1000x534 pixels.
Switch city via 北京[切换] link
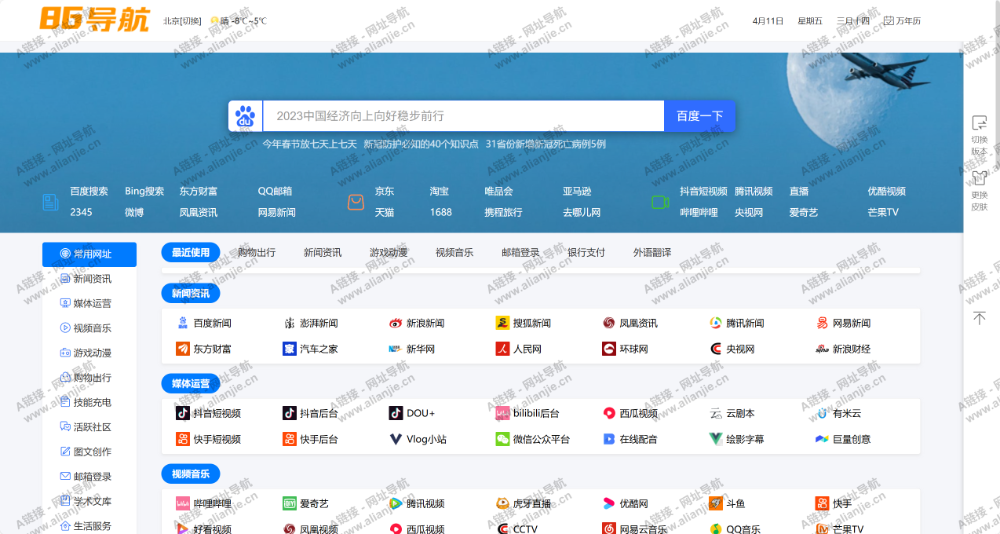182,21
